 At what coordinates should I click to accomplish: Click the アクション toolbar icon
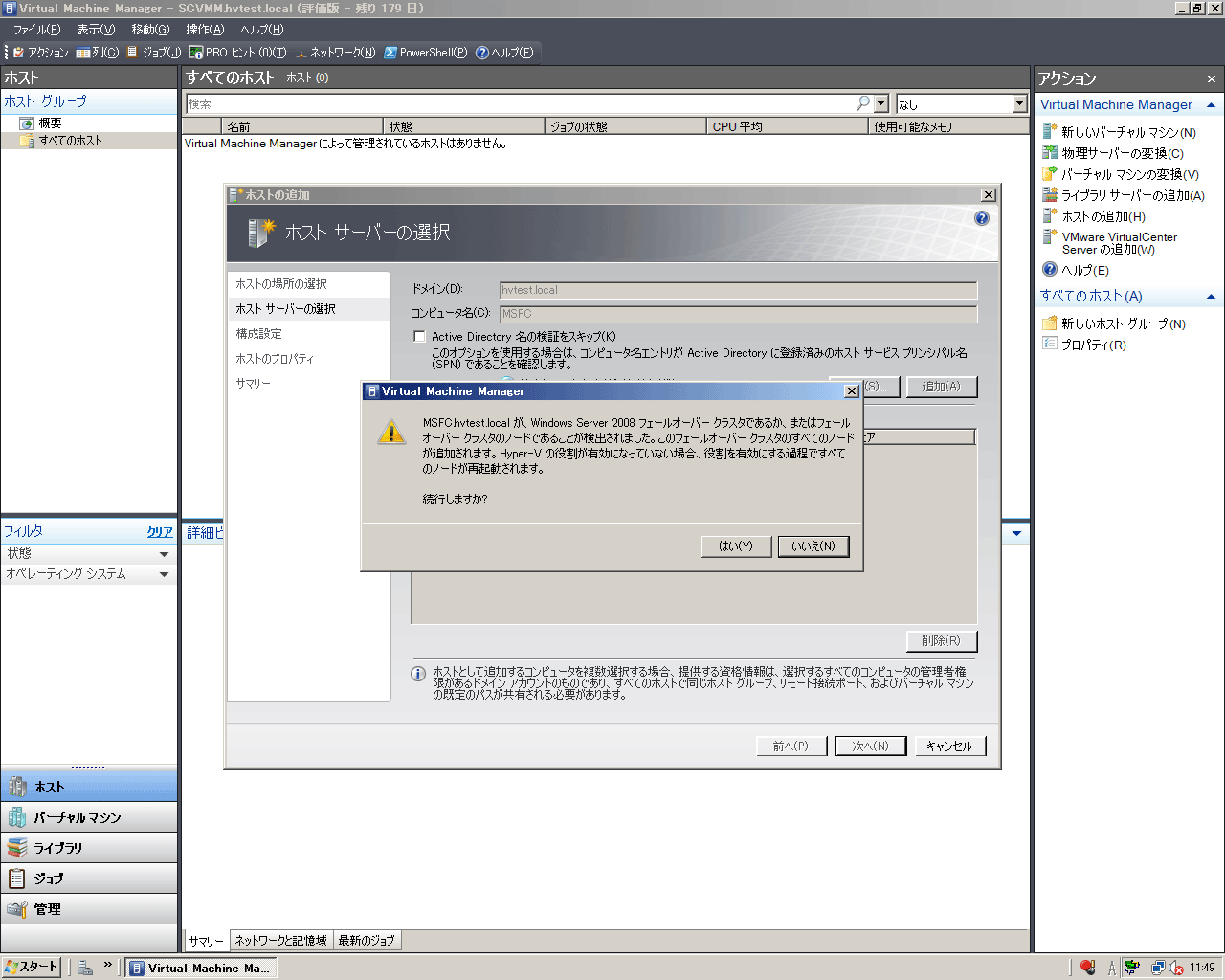click(x=40, y=53)
